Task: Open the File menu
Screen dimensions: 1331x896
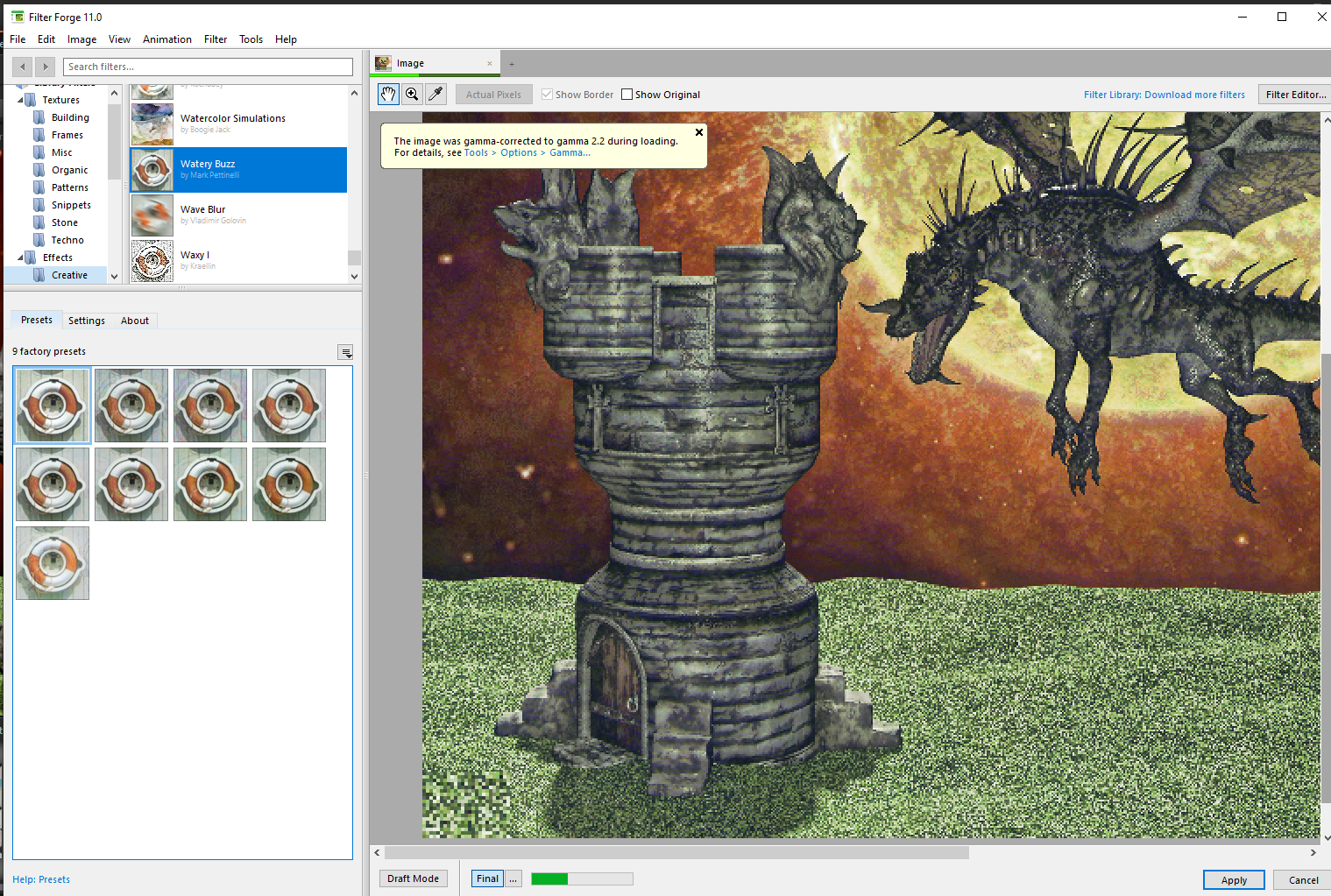Action: [x=18, y=39]
